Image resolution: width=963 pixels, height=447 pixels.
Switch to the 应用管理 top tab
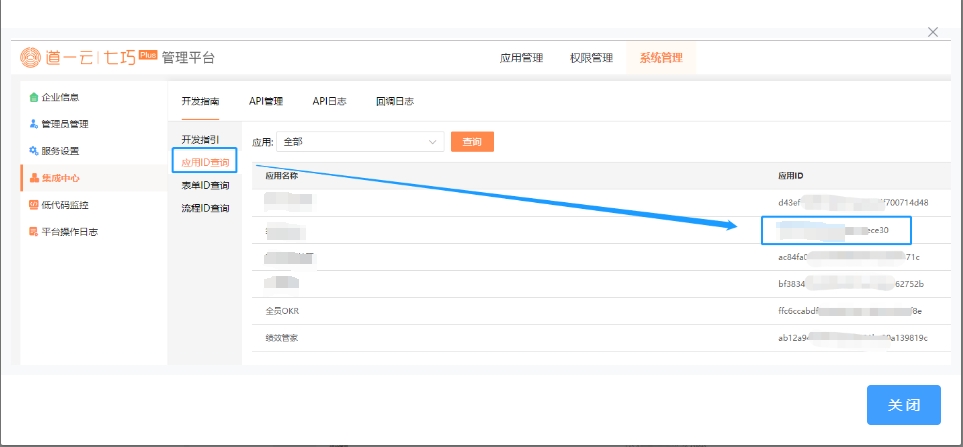point(521,58)
